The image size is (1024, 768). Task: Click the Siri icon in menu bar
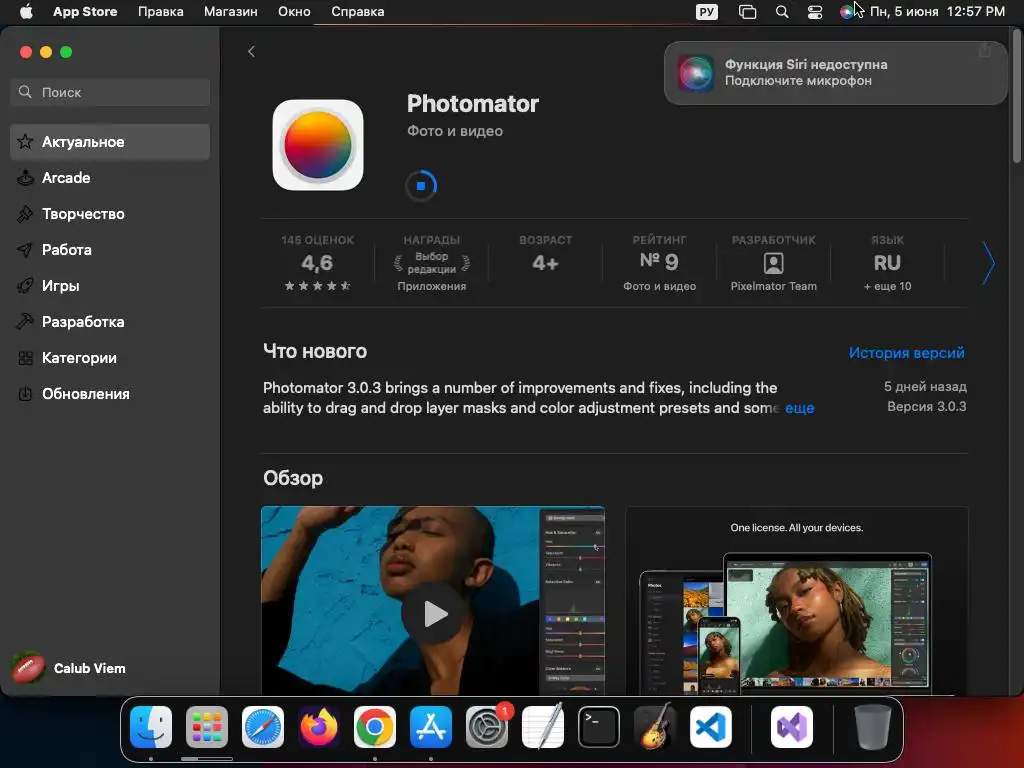[x=847, y=12]
